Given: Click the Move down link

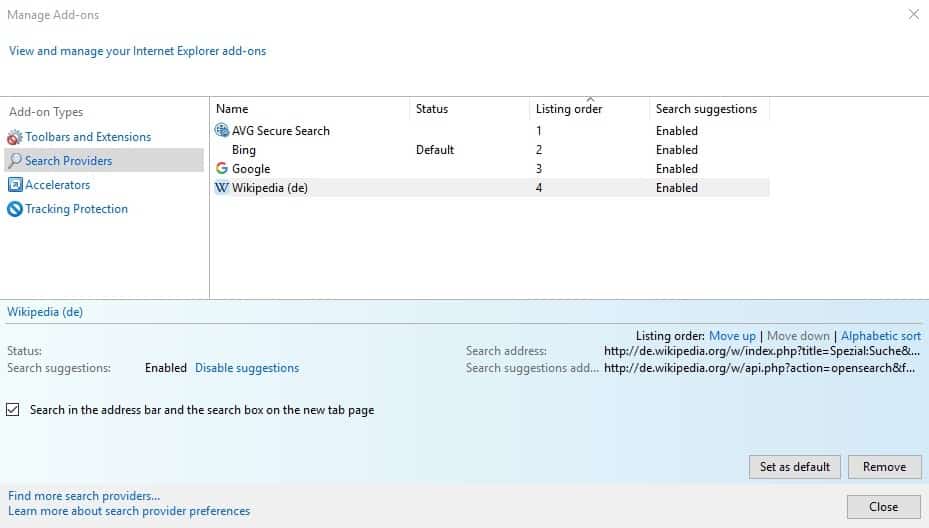Looking at the screenshot, I should click(798, 336).
